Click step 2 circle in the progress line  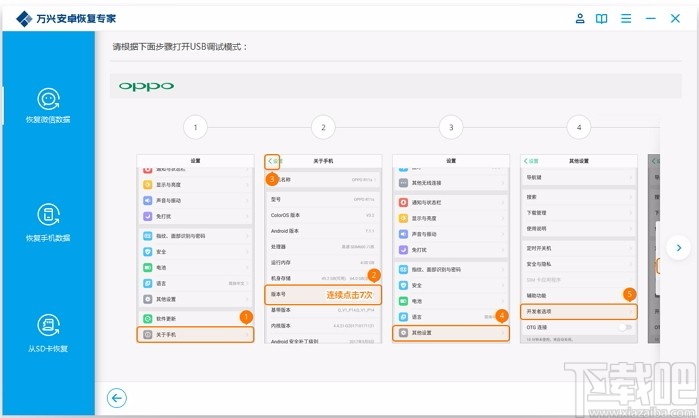pyautogui.click(x=323, y=127)
